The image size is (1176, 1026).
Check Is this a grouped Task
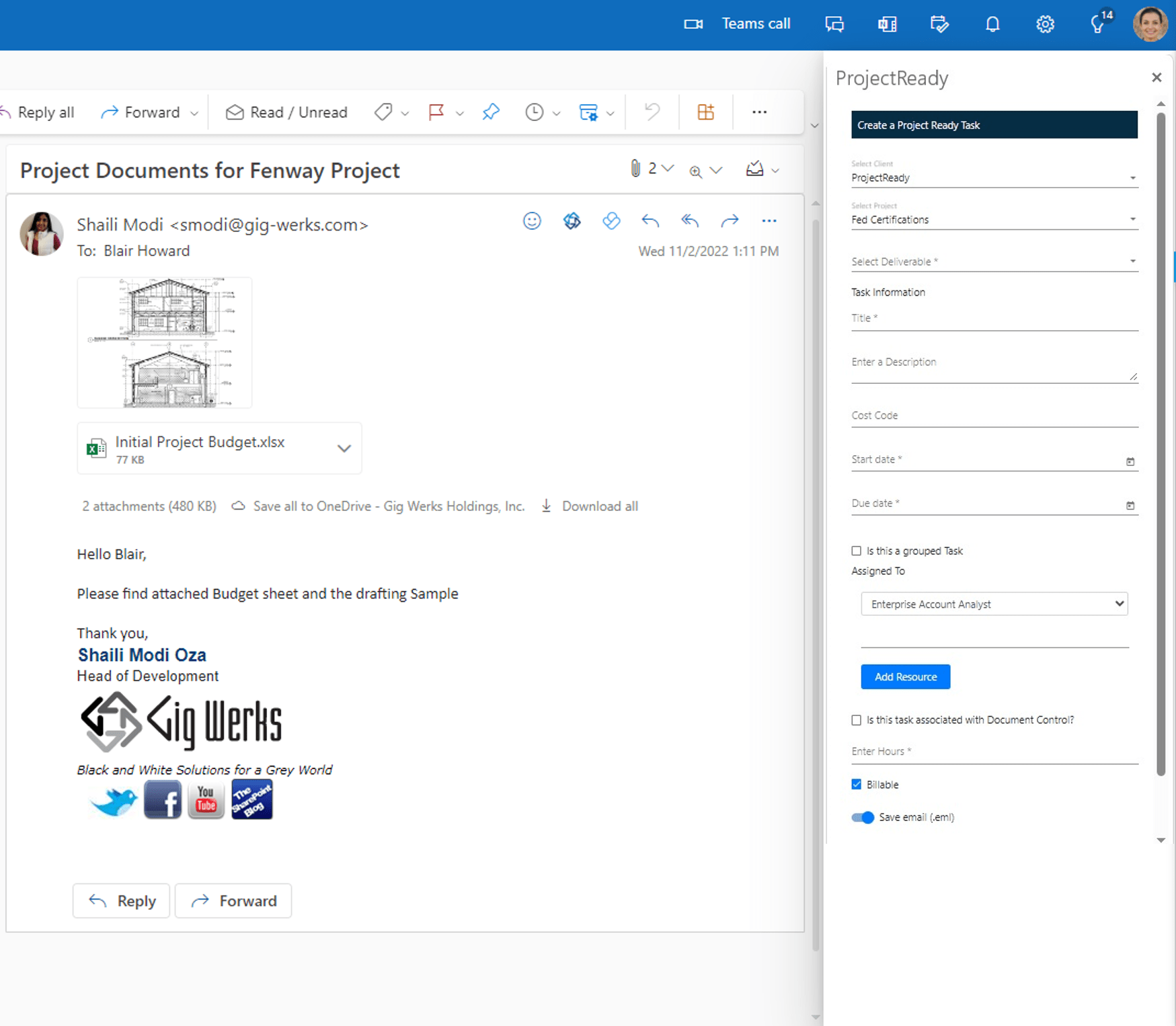[856, 551]
